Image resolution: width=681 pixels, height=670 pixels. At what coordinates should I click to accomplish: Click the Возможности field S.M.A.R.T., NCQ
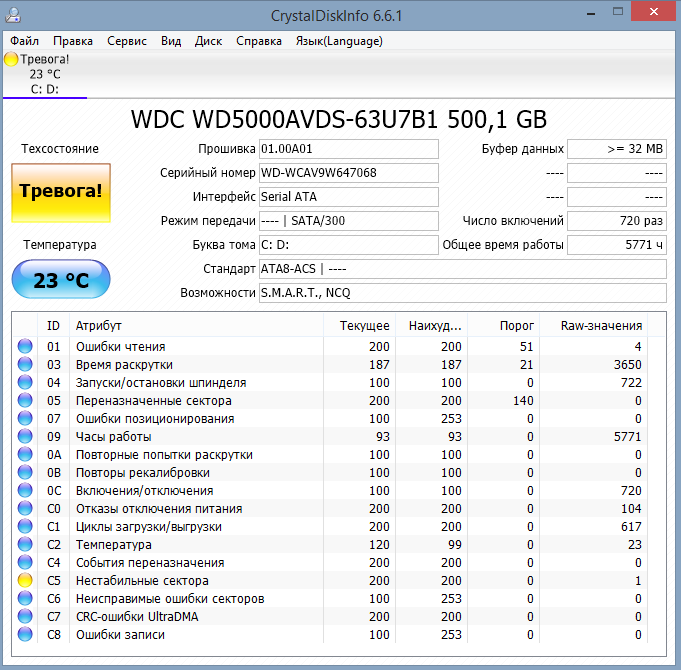click(463, 293)
